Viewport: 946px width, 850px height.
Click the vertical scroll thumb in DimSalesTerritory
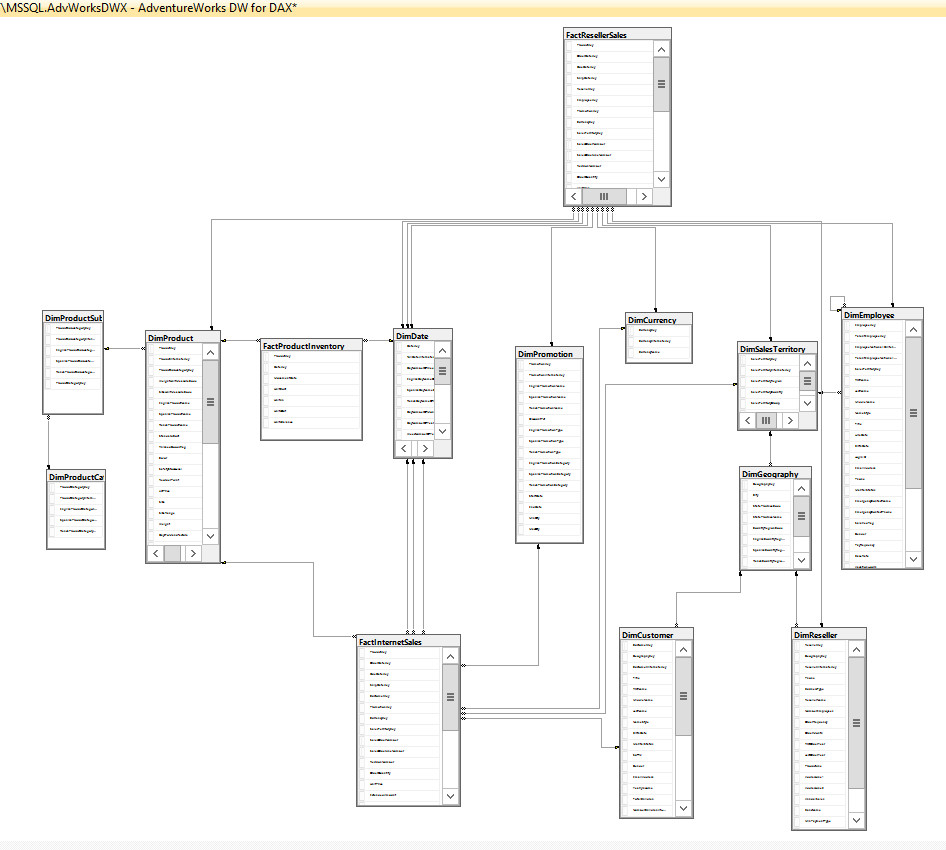tap(807, 381)
